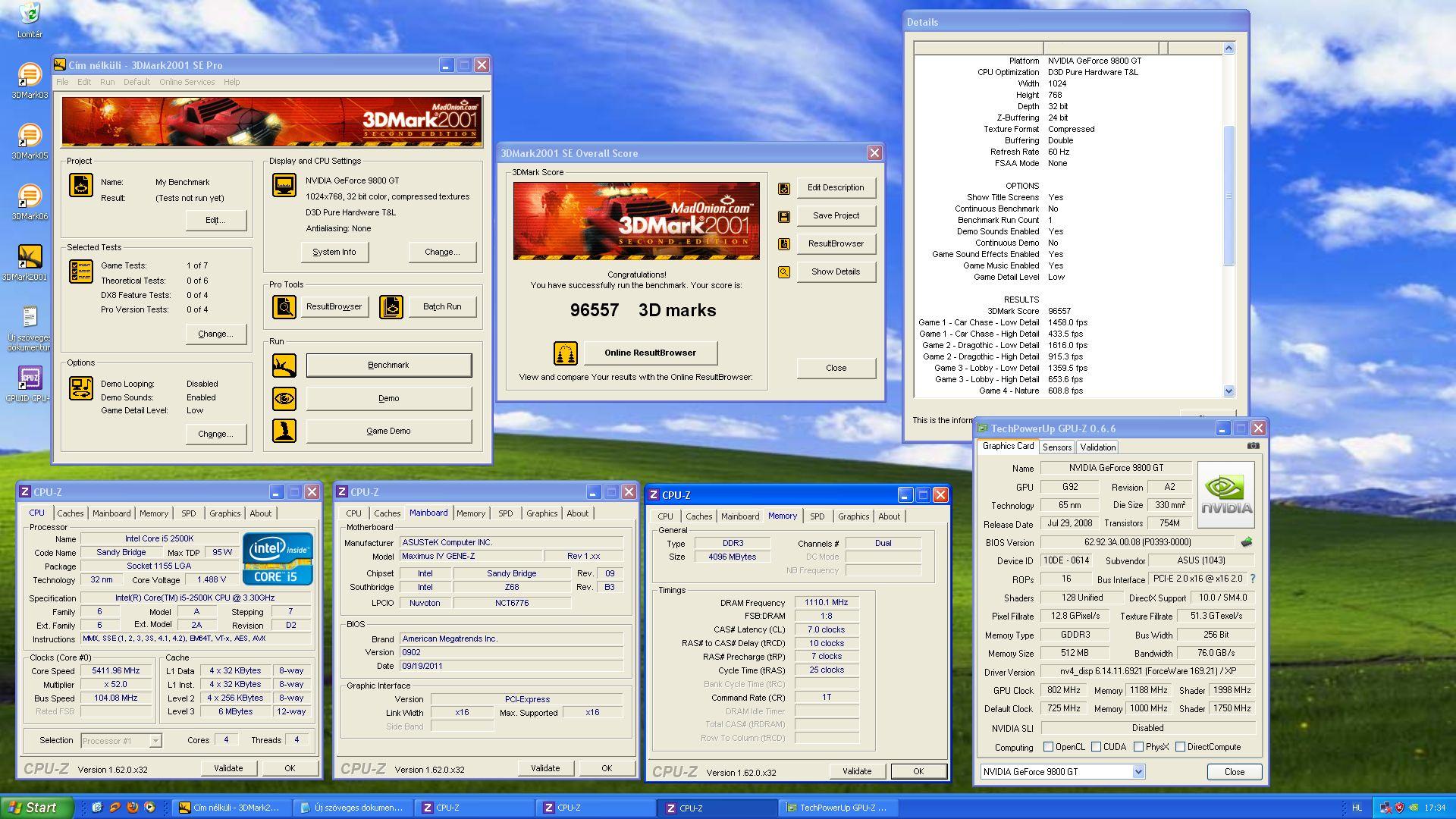Screen dimensions: 1456x819
Task: Open the Help menu in 3DMark2001
Action: (231, 82)
